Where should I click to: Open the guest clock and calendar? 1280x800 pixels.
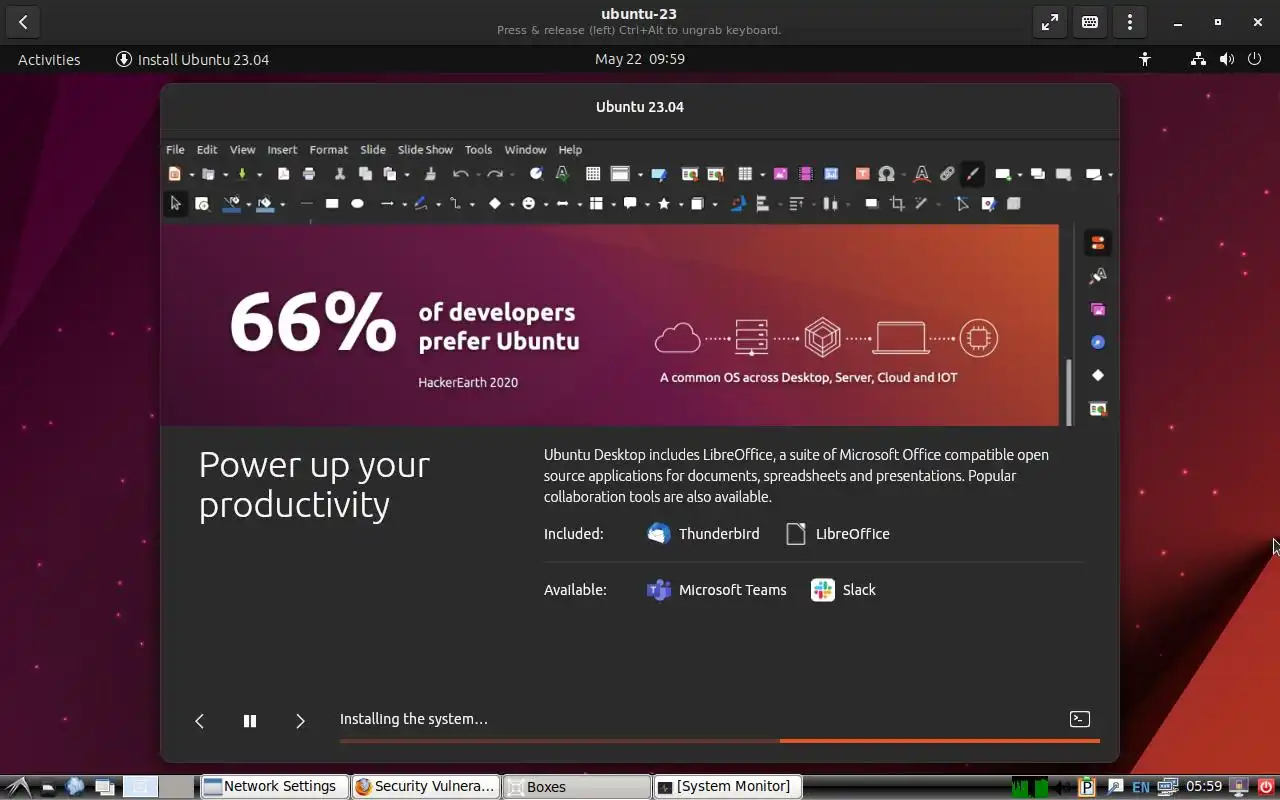[x=640, y=59]
